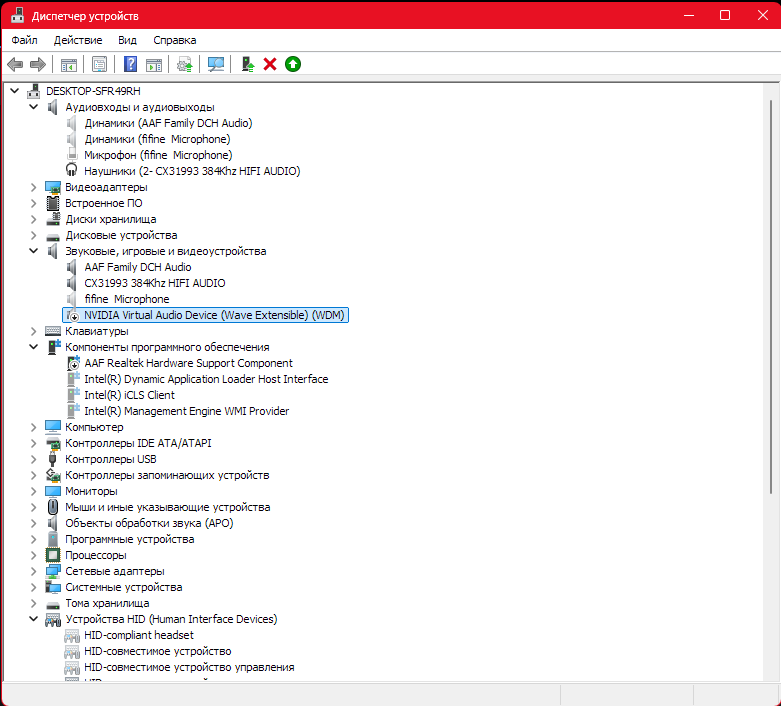Click the show/hide console tree icon

[69, 64]
